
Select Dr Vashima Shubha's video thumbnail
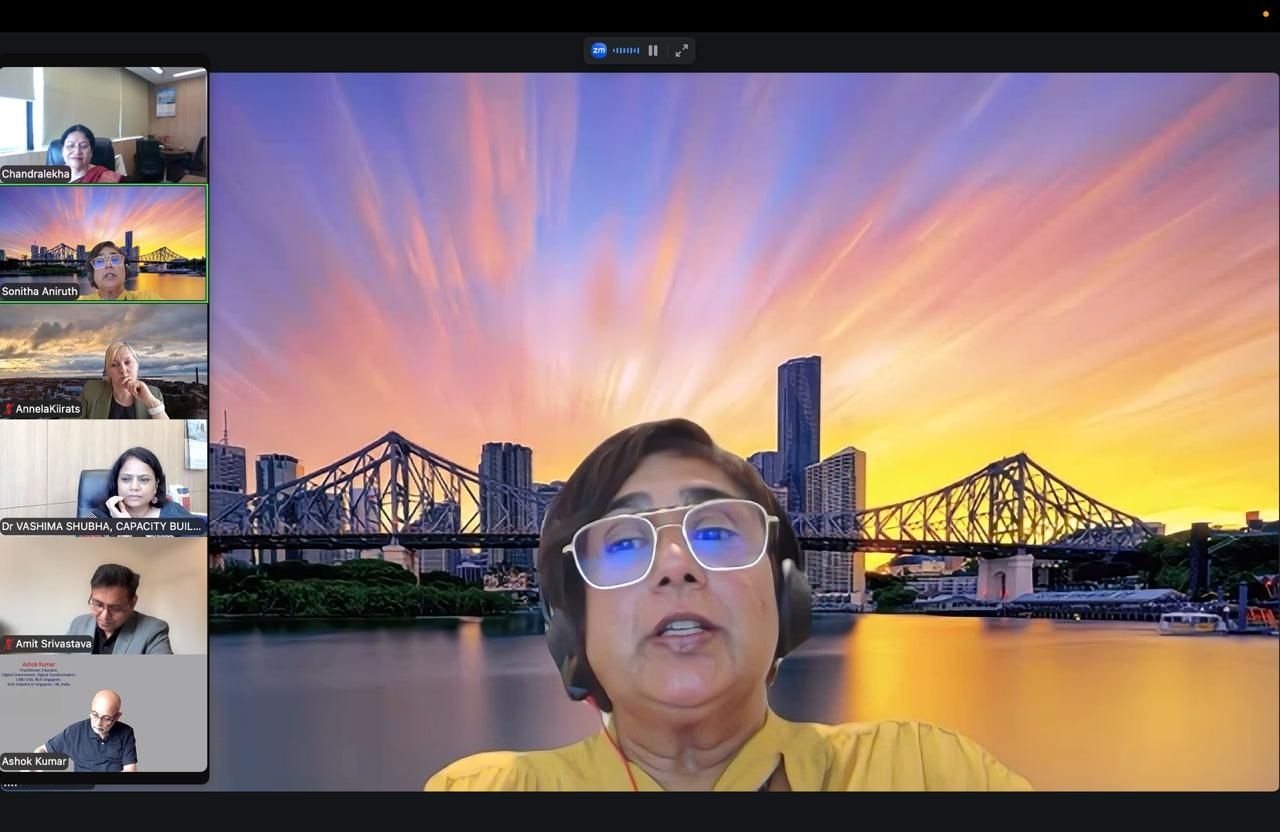point(103,478)
